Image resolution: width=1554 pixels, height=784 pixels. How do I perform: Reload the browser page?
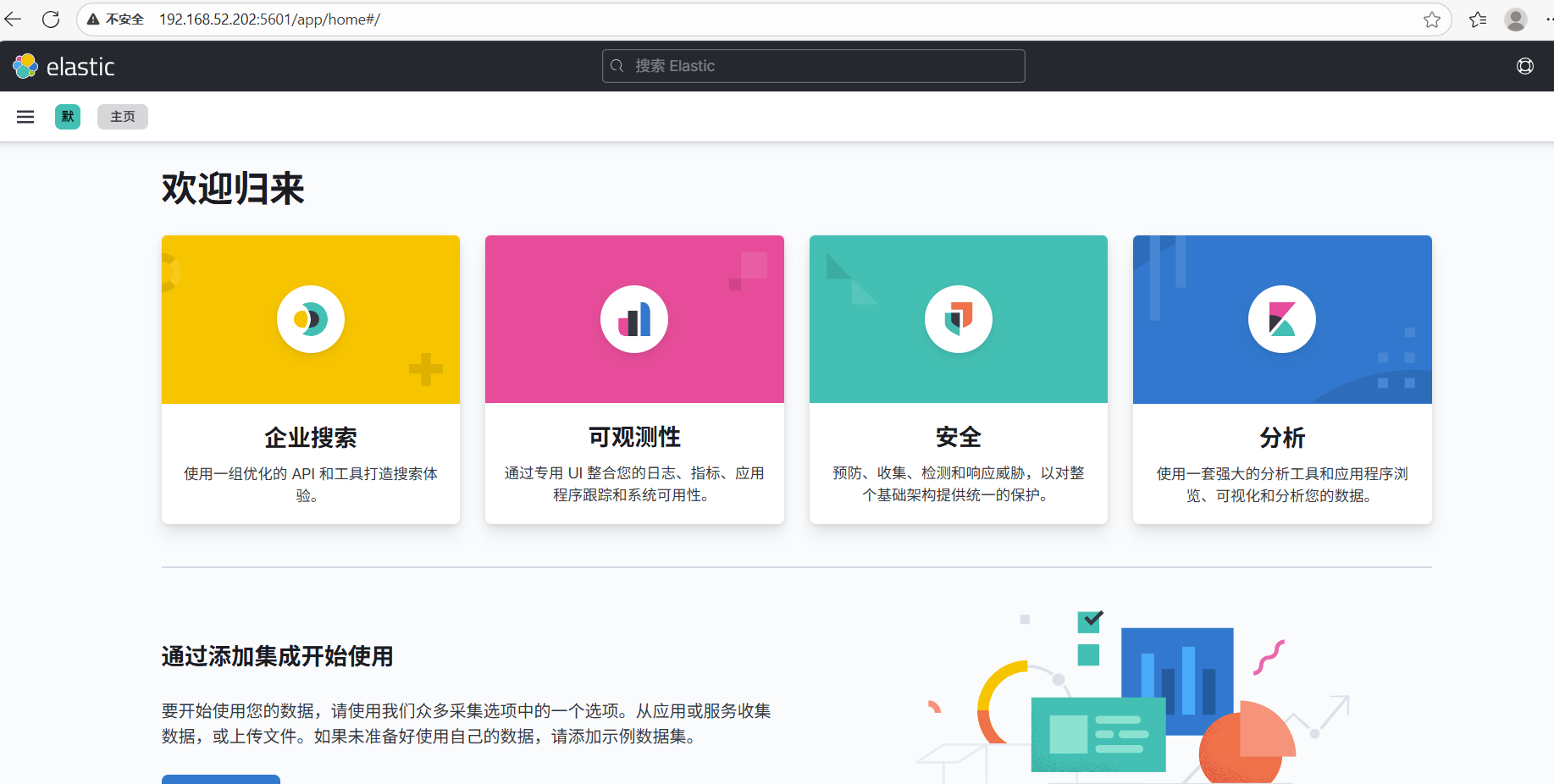pyautogui.click(x=51, y=19)
